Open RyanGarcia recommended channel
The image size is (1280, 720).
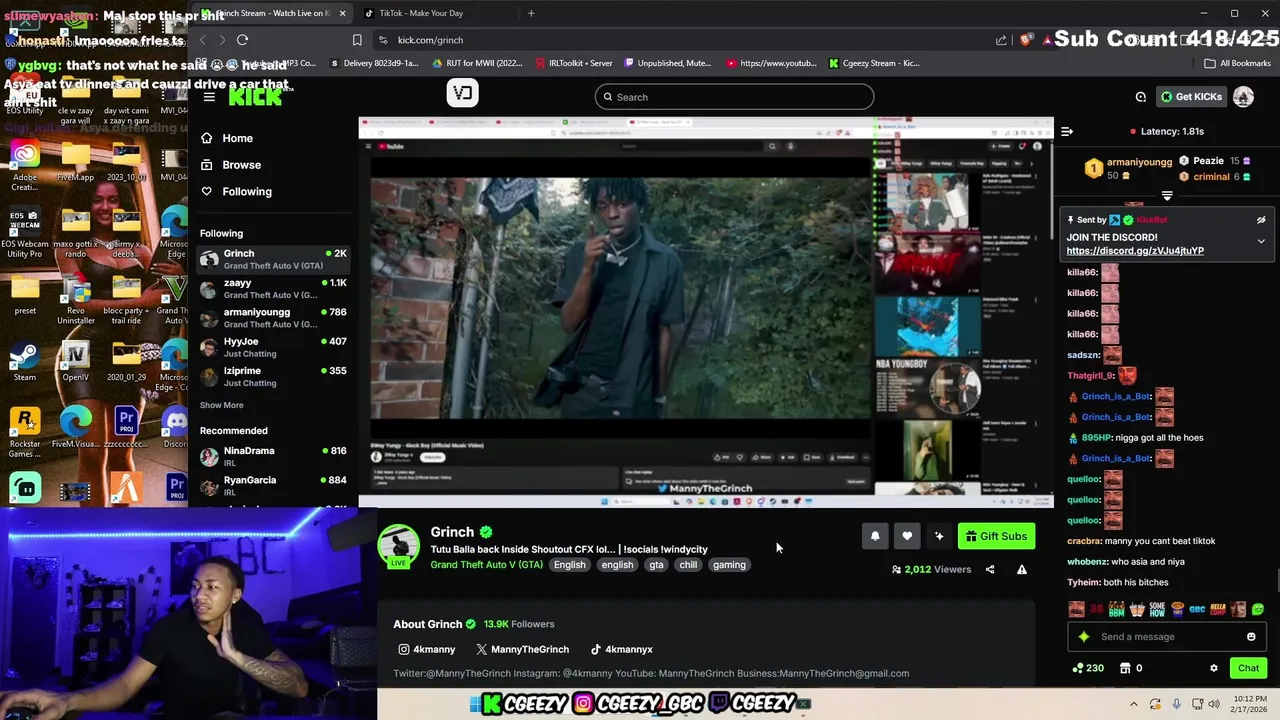pyautogui.click(x=273, y=485)
